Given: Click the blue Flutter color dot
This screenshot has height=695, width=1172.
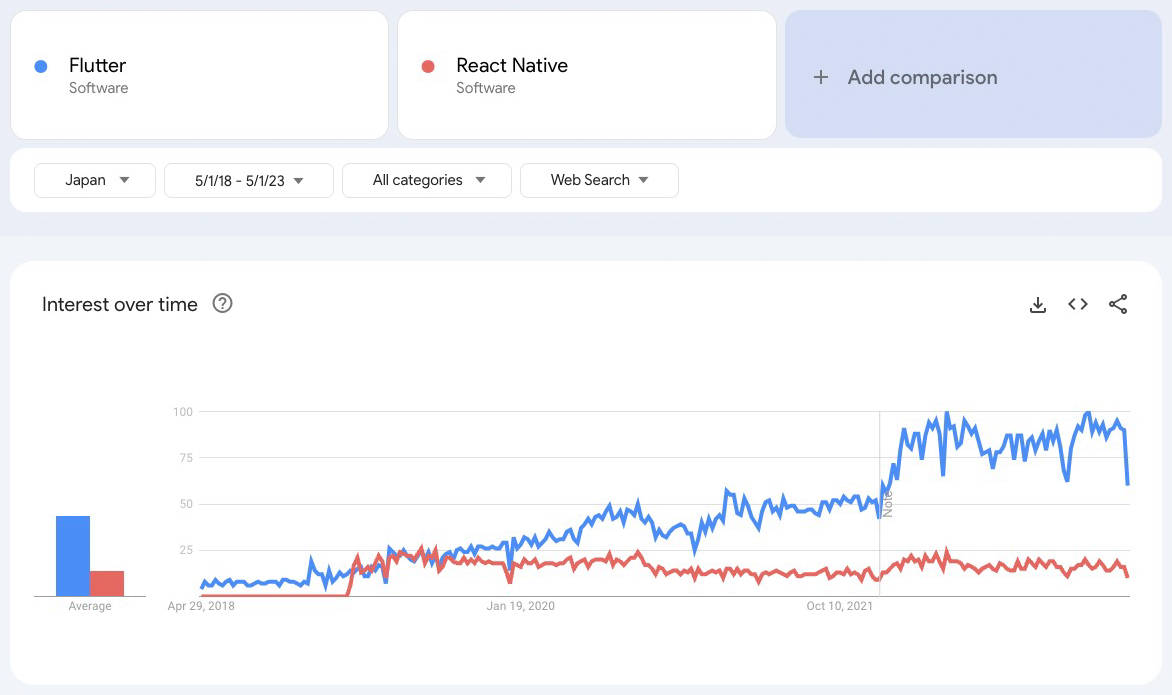Looking at the screenshot, I should point(41,67).
